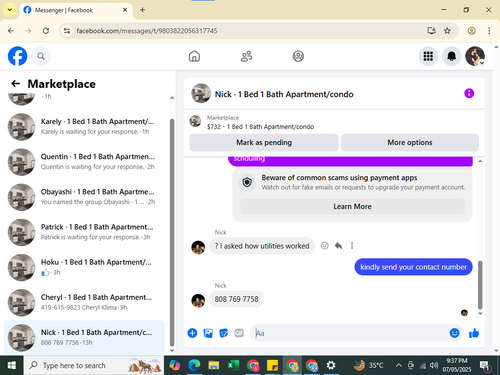React to Nick's utilities message with emoji
The image size is (500, 375).
click(324, 246)
